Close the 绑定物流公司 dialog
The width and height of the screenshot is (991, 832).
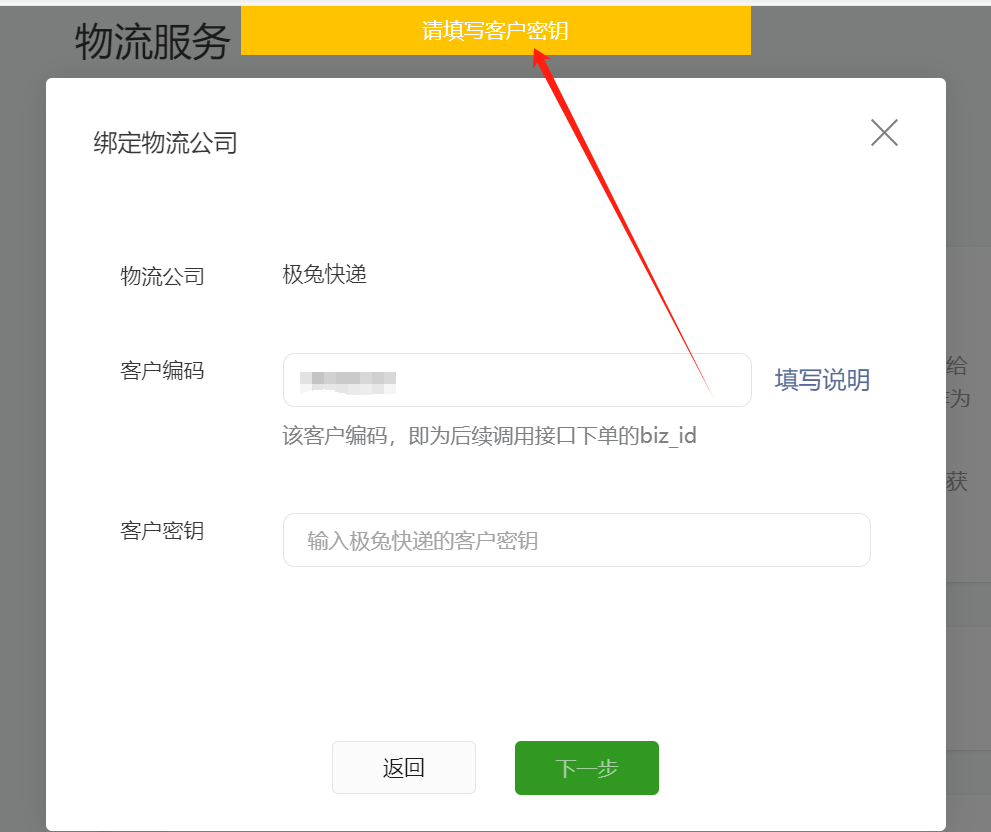click(884, 132)
